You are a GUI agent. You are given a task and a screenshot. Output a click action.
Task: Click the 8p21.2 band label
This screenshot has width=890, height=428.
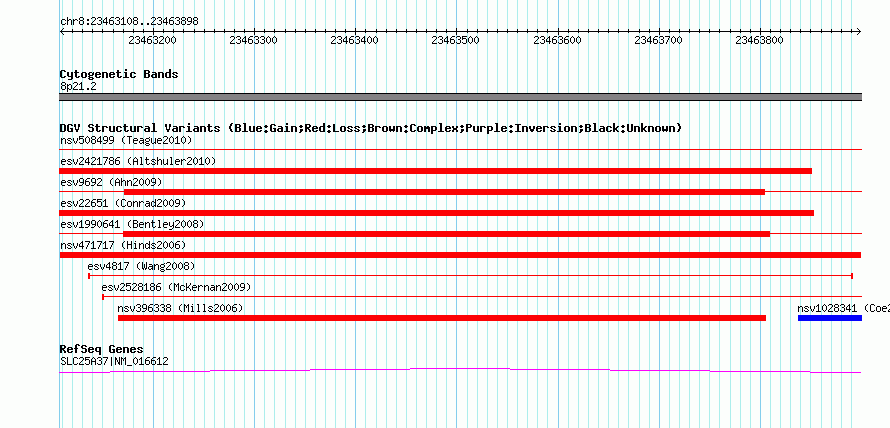click(x=77, y=86)
